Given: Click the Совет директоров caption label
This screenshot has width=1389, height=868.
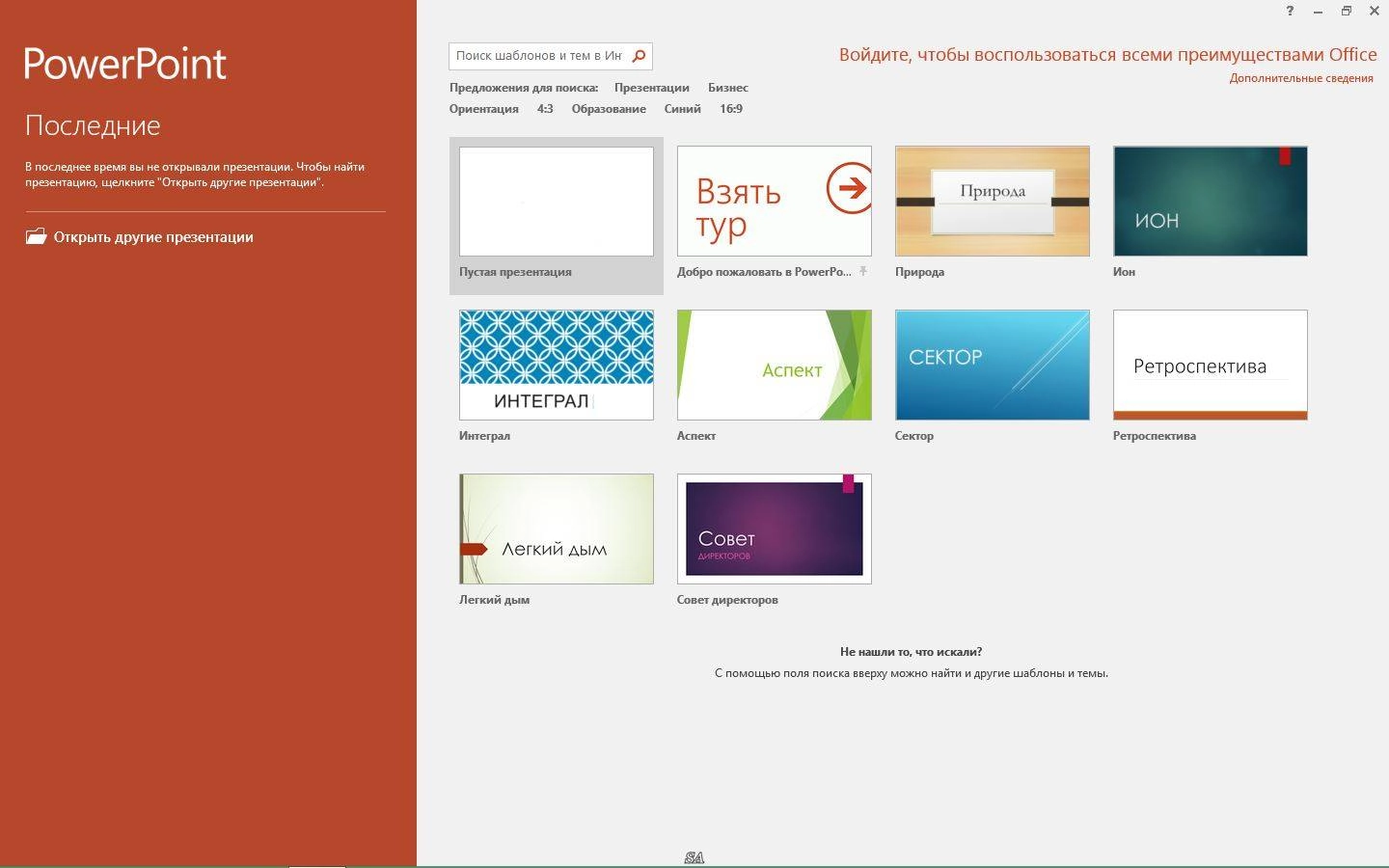Looking at the screenshot, I should click(727, 600).
